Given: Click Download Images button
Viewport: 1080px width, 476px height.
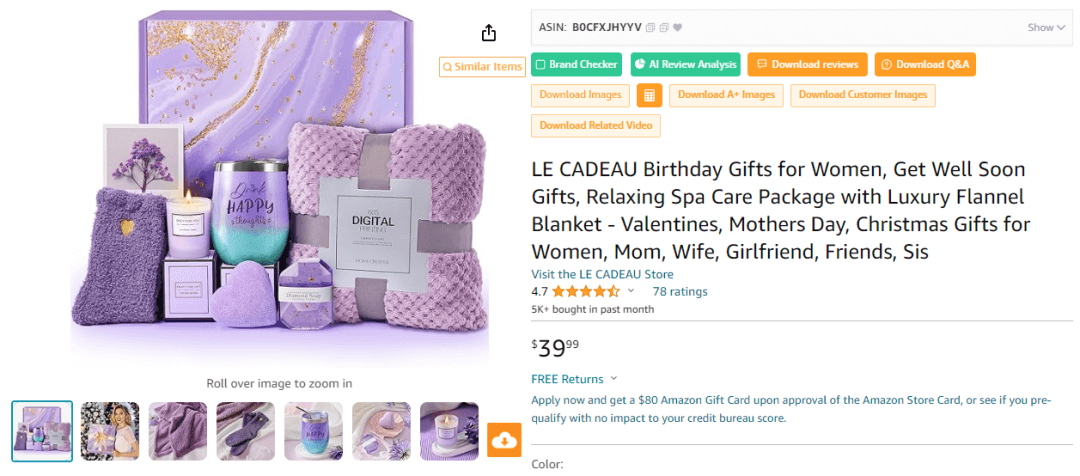Looking at the screenshot, I should click(580, 95).
